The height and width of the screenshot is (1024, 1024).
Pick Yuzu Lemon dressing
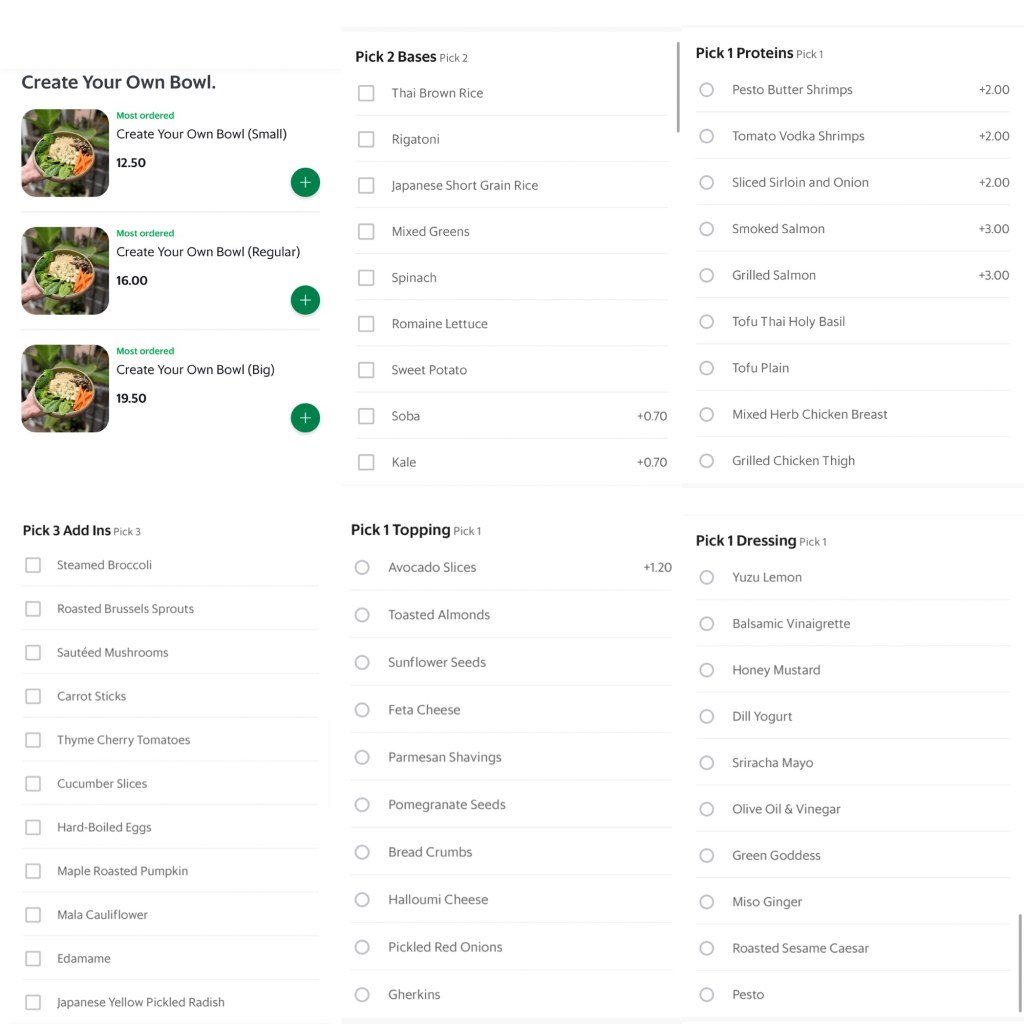707,577
